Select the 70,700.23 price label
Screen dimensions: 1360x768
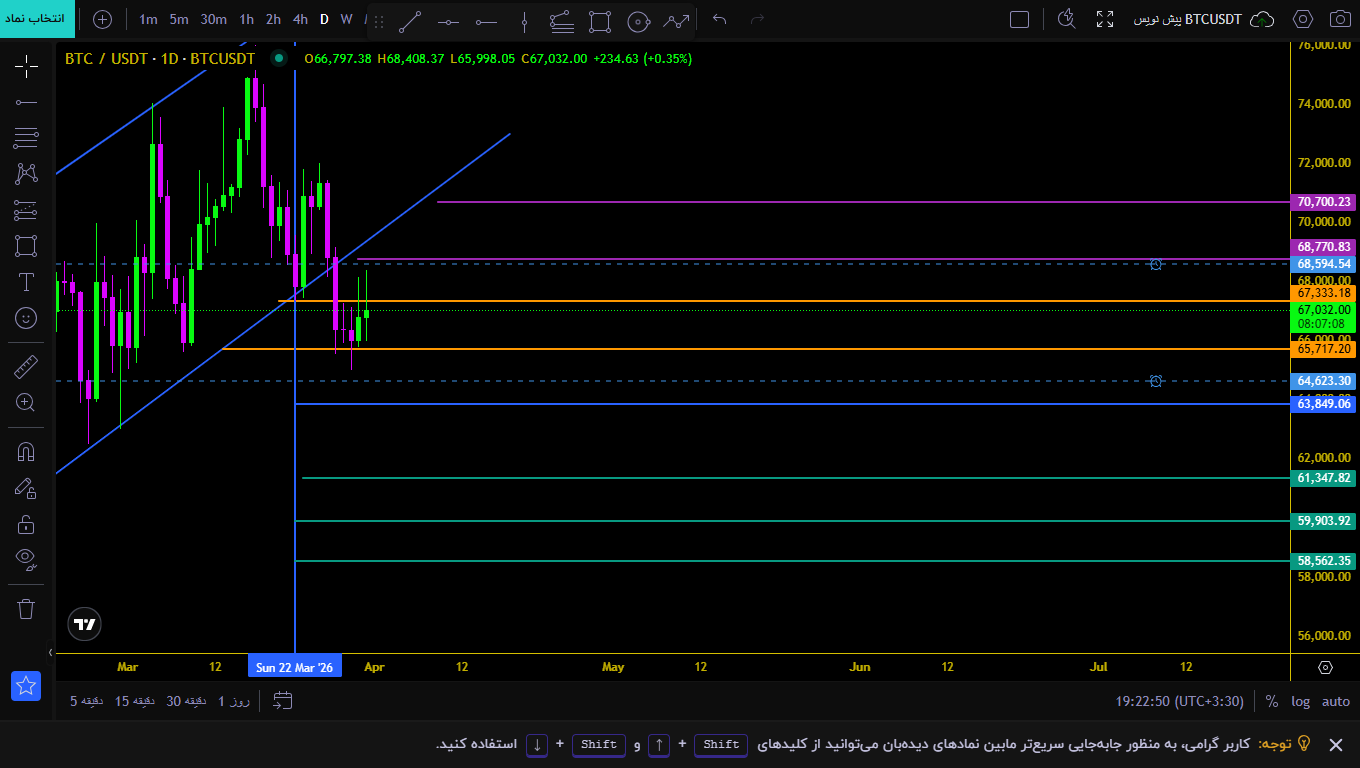[x=1324, y=202]
